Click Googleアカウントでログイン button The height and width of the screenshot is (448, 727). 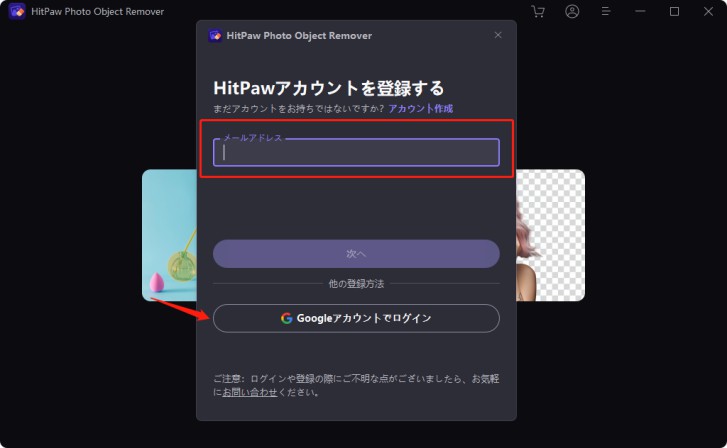[x=356, y=318]
